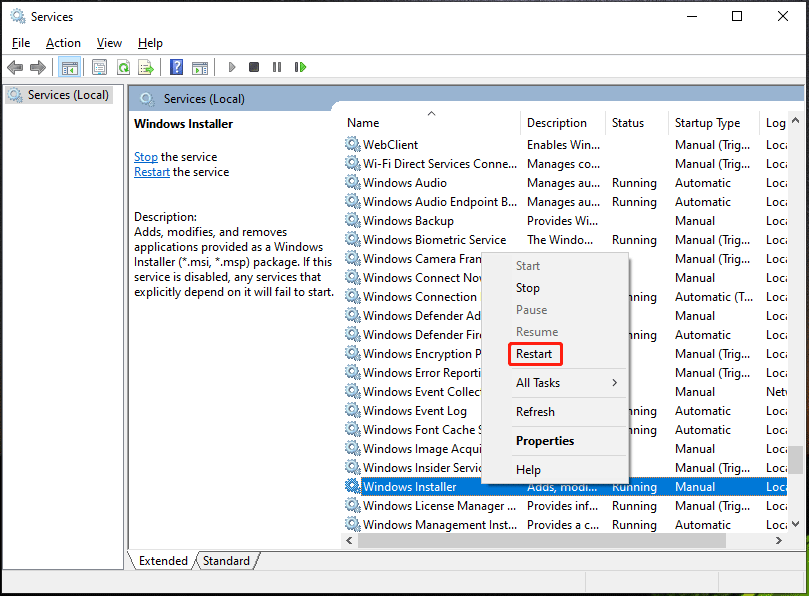Click the Start Service play icon
The width and height of the screenshot is (809, 596).
pos(232,67)
